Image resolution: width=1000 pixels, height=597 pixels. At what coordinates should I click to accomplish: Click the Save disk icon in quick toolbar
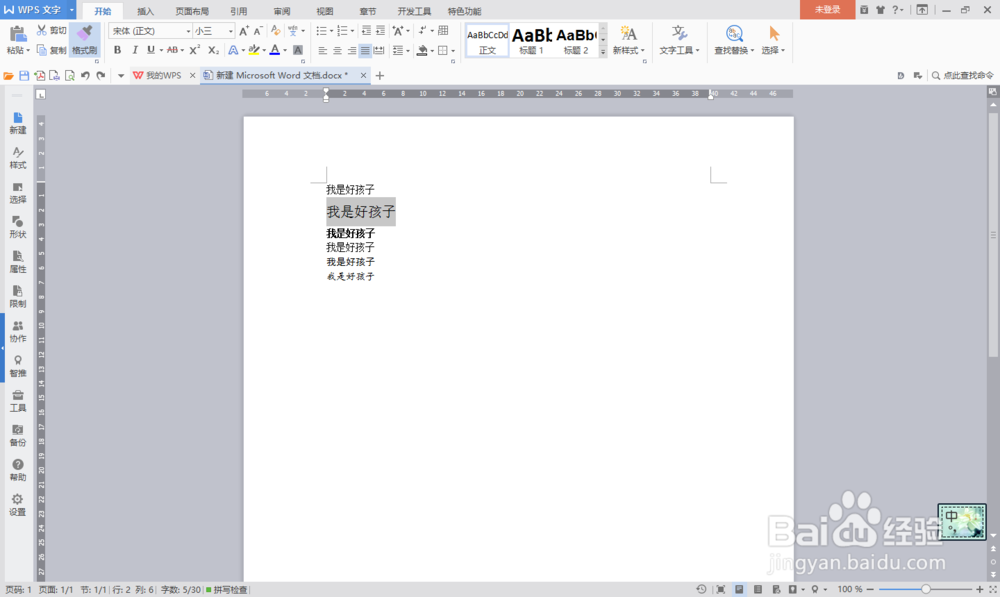pos(24,75)
